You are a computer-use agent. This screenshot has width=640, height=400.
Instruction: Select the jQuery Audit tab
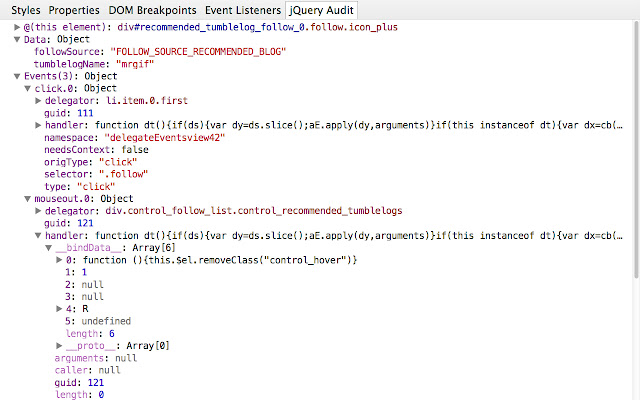(321, 10)
